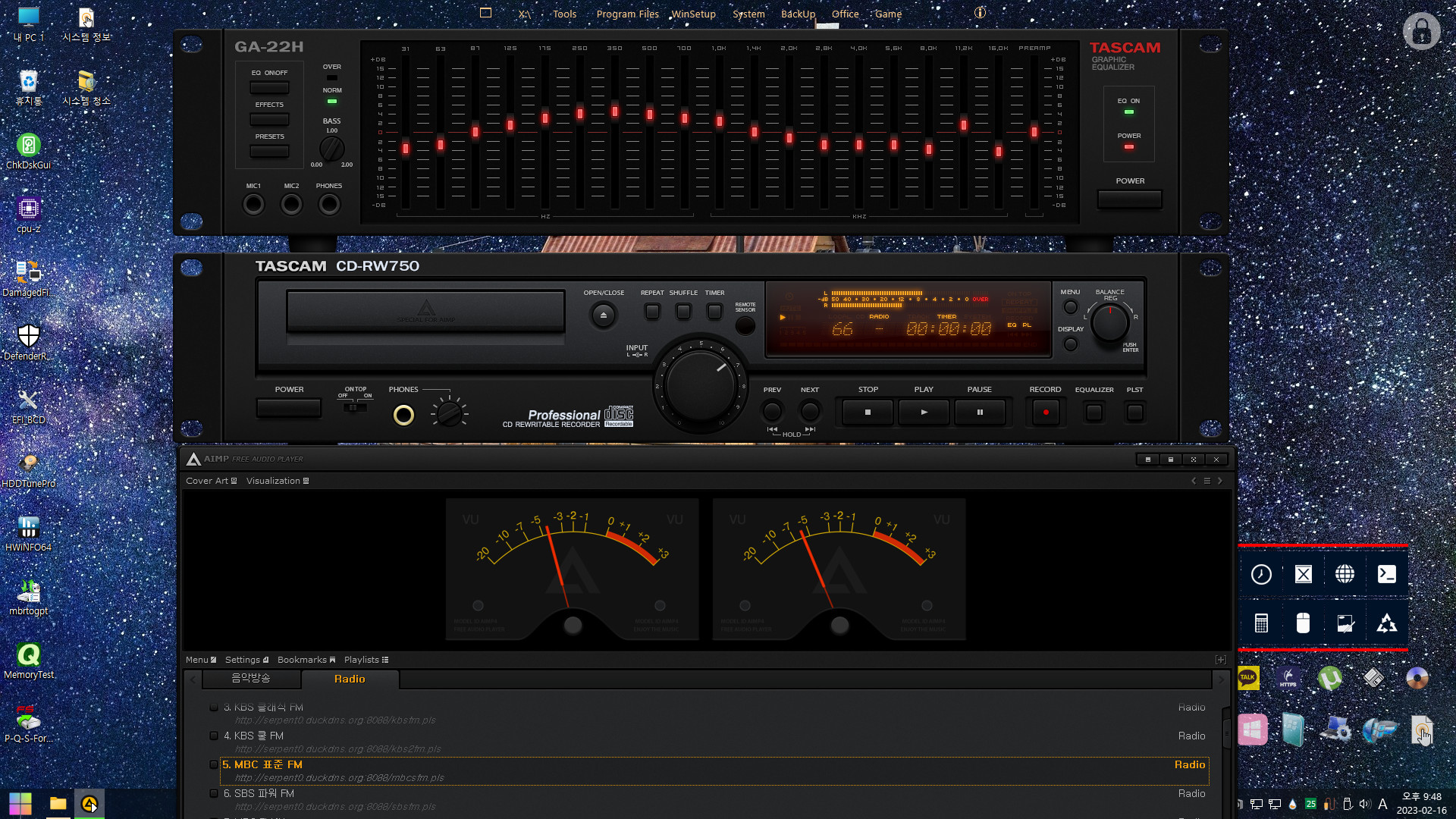The width and height of the screenshot is (1456, 819).
Task: Toggle the TIMER button on the deck
Action: click(714, 311)
